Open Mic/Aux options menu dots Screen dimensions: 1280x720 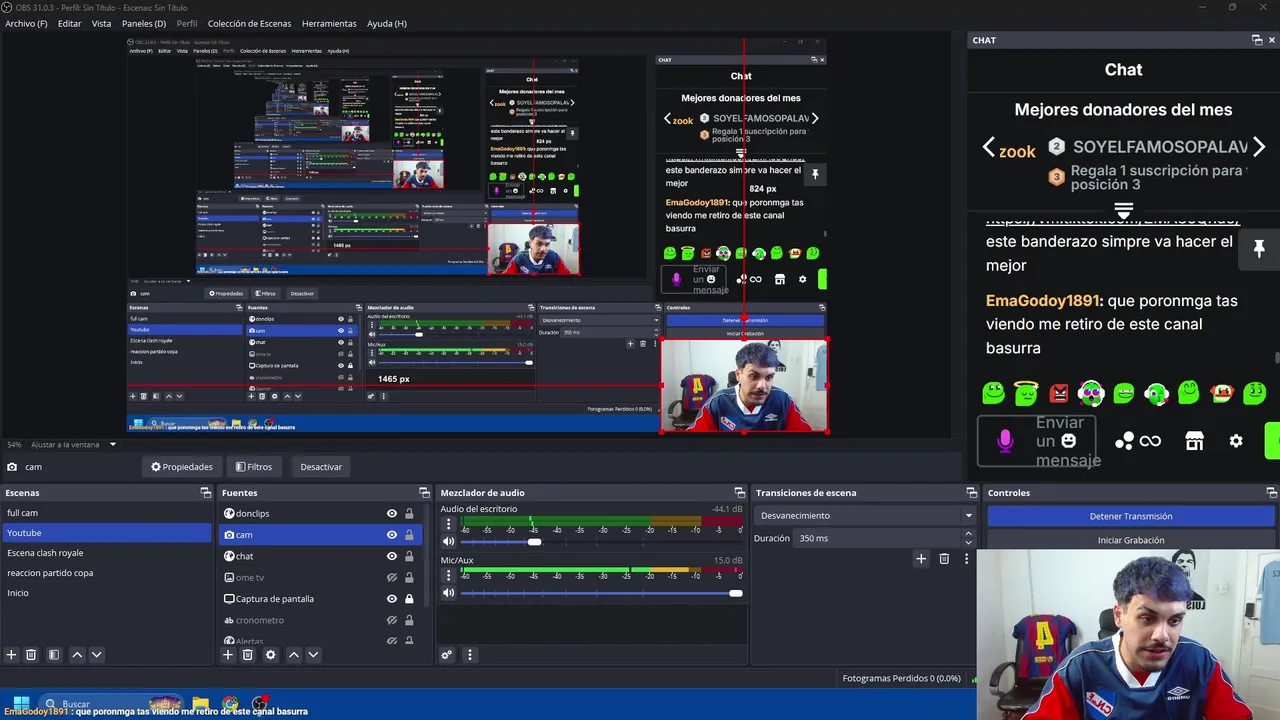tap(448, 575)
